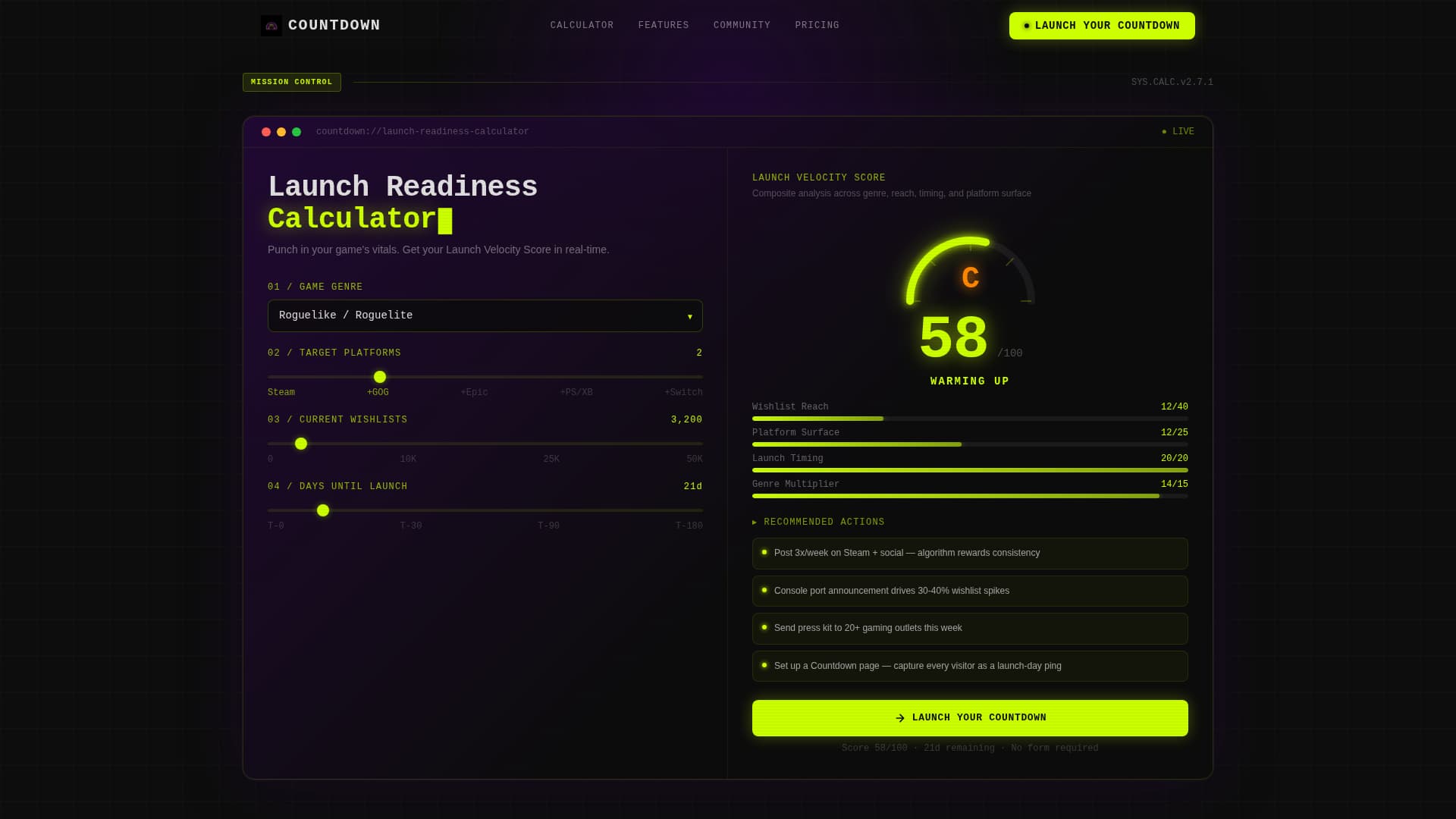
Task: Click the Countdown logo icon
Action: pyautogui.click(x=271, y=26)
